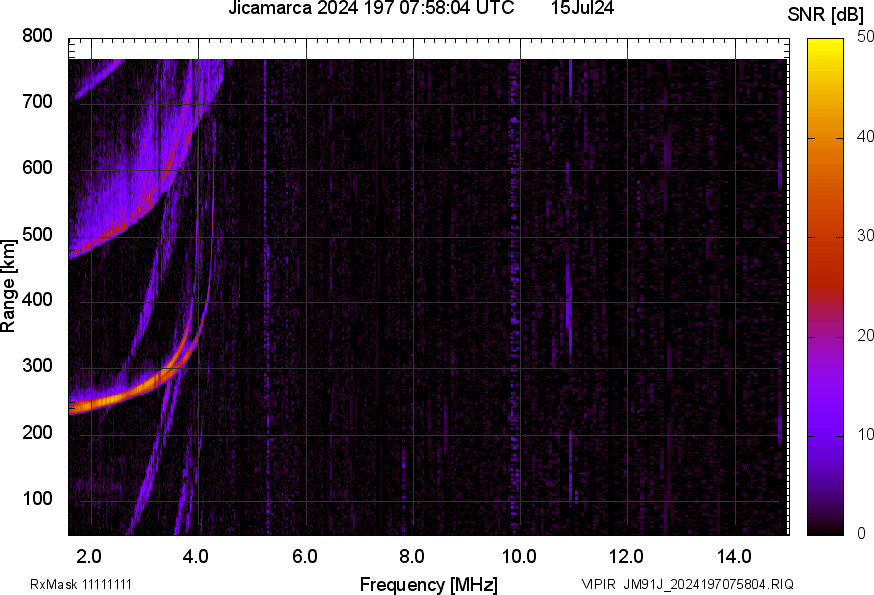Click range tick label '400'
The image size is (874, 595).
click(37, 299)
